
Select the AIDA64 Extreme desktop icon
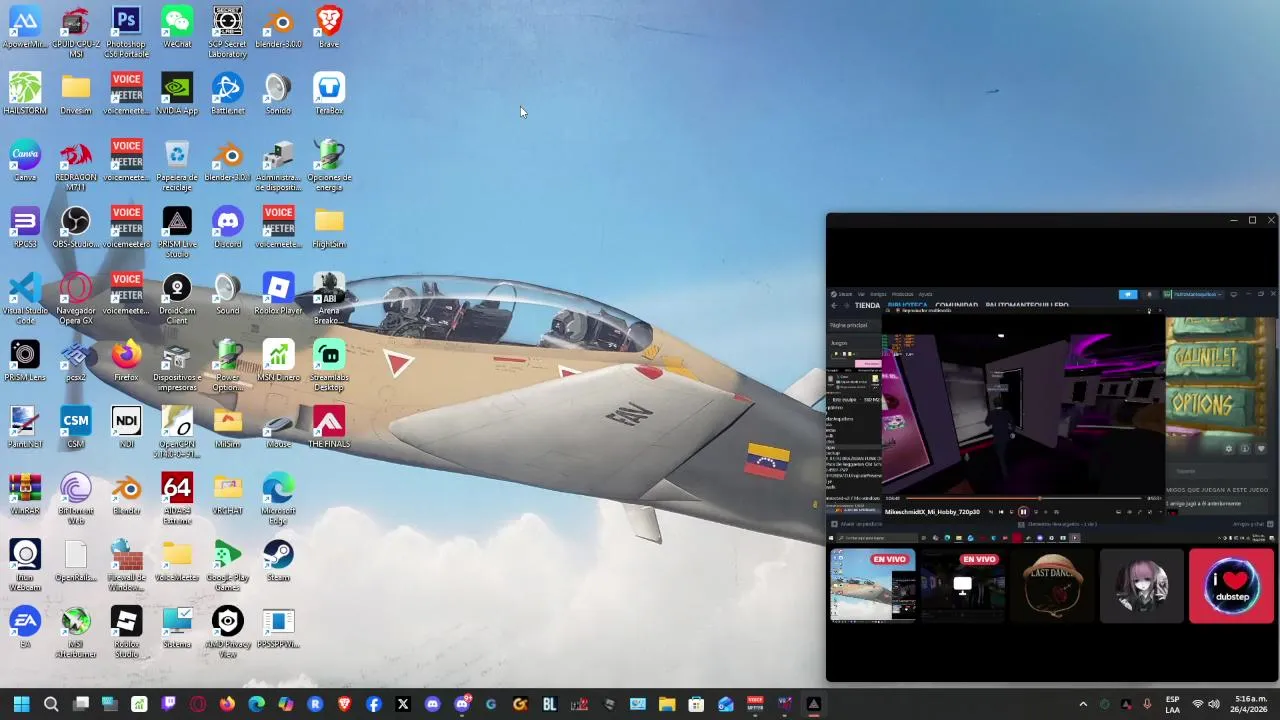coord(177,499)
